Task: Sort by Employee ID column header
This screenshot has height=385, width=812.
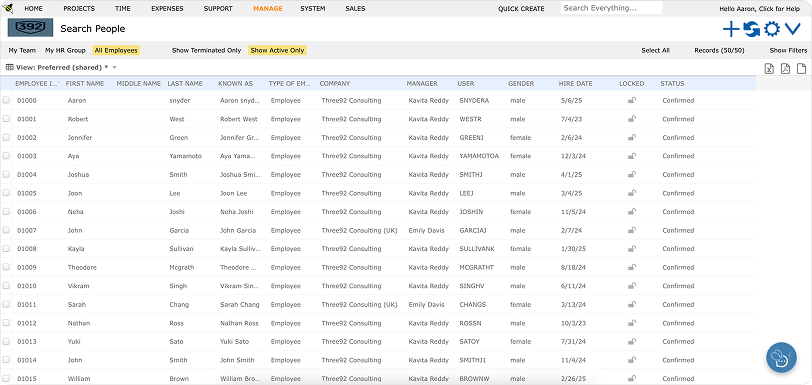Action: (37, 83)
